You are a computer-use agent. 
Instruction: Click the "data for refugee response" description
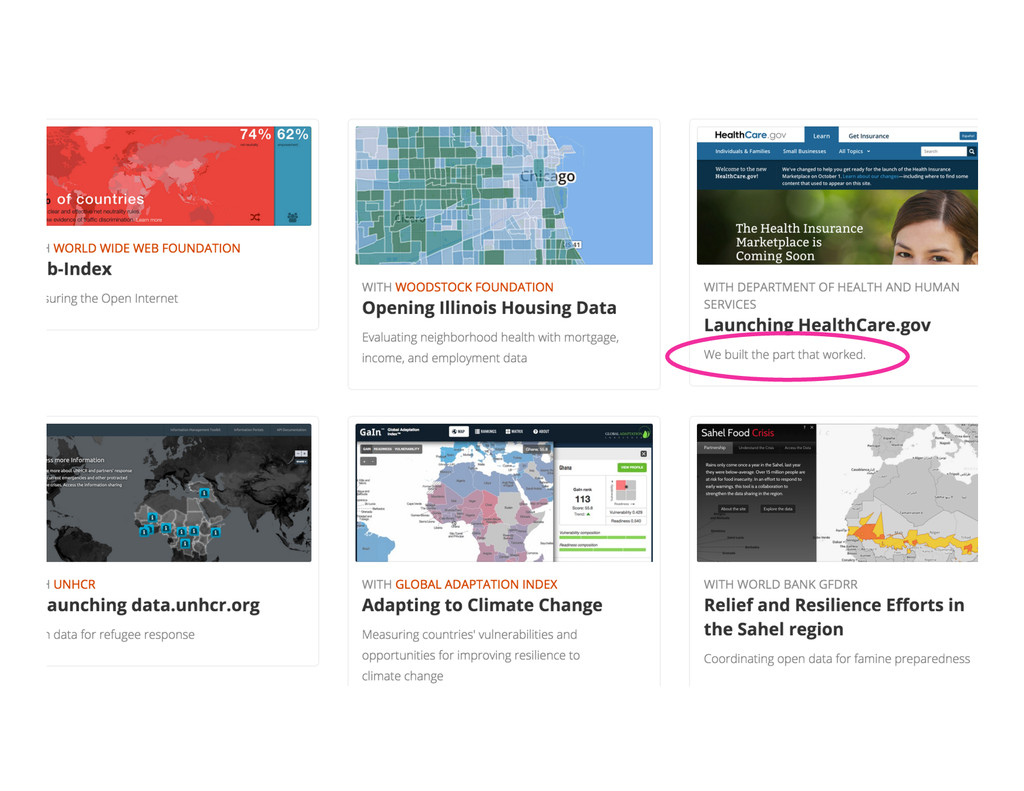(x=121, y=634)
